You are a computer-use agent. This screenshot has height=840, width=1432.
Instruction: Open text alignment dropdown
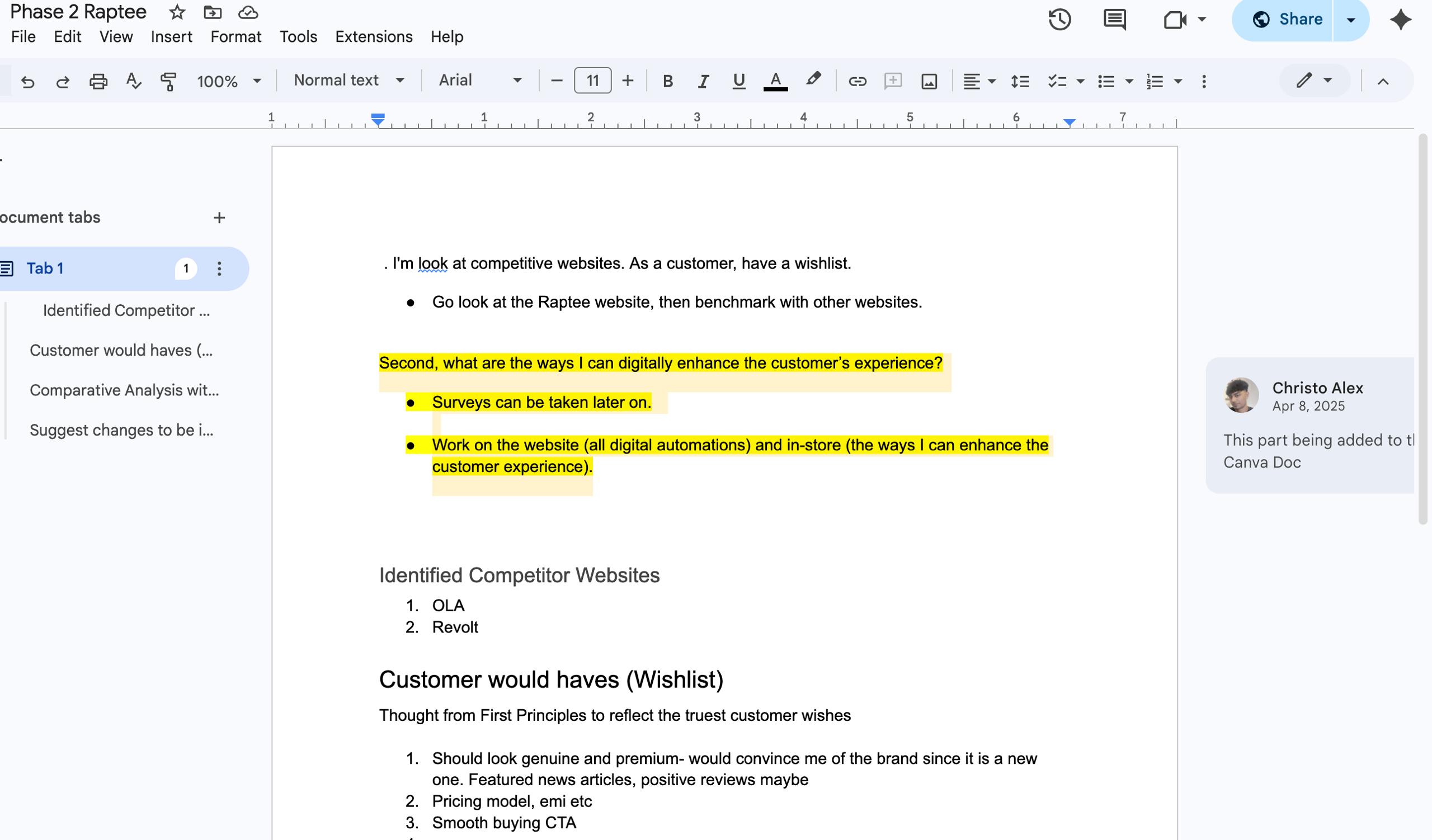tap(979, 81)
